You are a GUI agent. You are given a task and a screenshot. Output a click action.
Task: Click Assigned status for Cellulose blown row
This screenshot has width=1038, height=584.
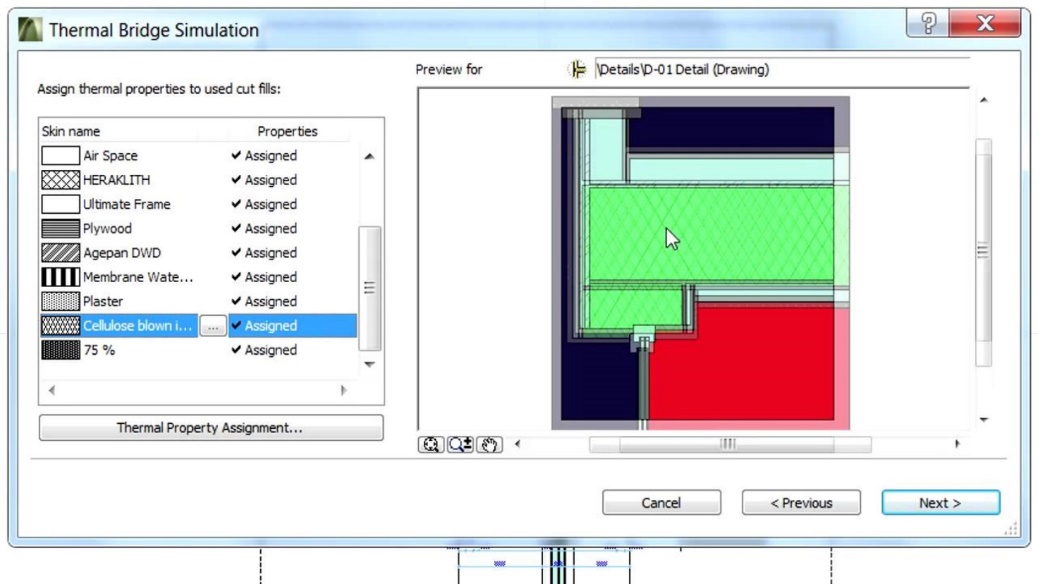coord(264,326)
